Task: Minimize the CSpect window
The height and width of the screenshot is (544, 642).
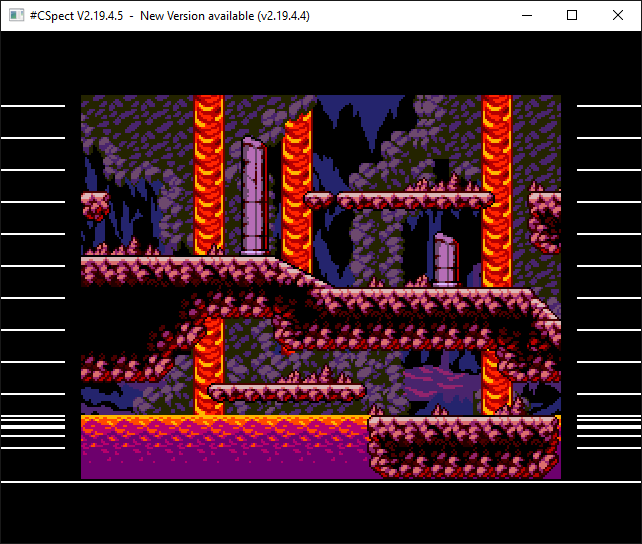Action: [x=527, y=16]
